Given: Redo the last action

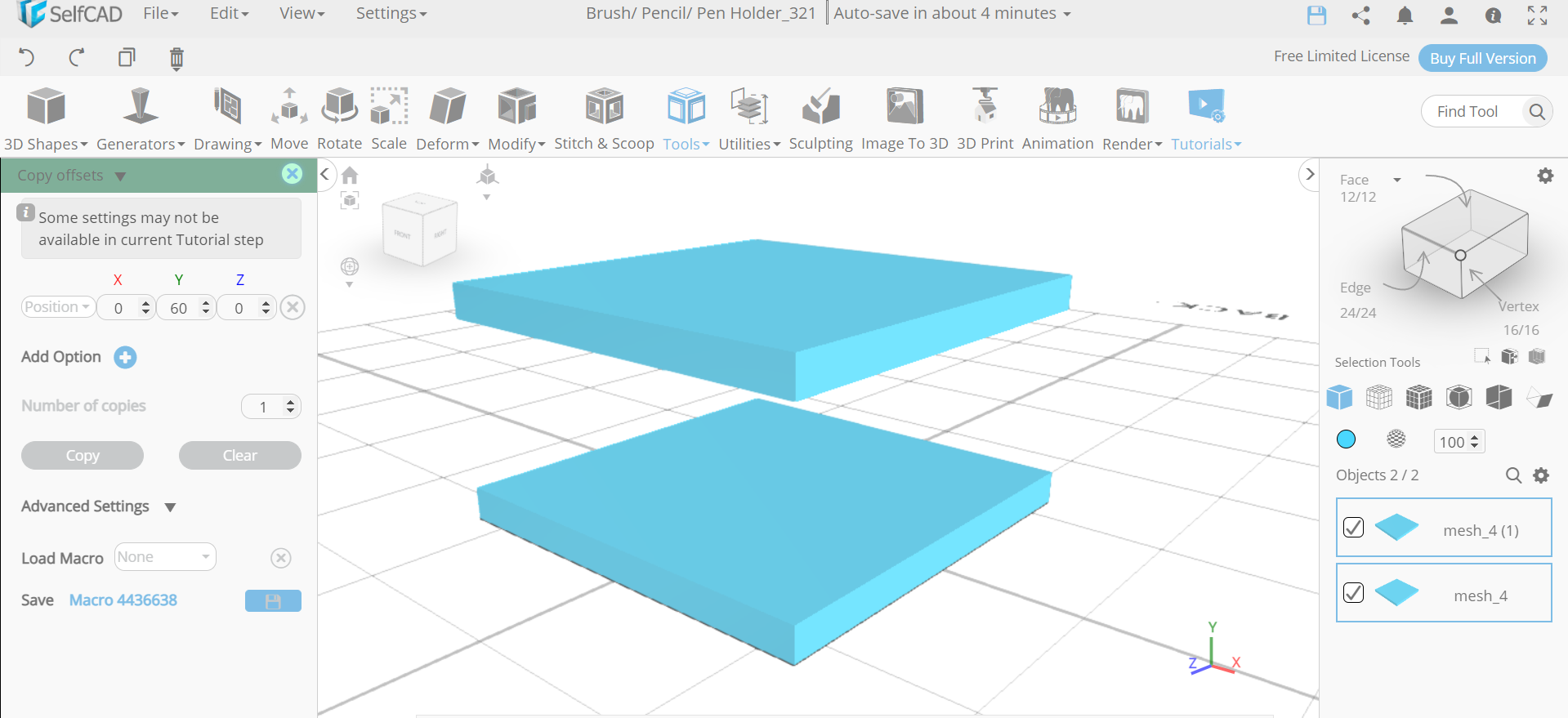Looking at the screenshot, I should (x=77, y=57).
